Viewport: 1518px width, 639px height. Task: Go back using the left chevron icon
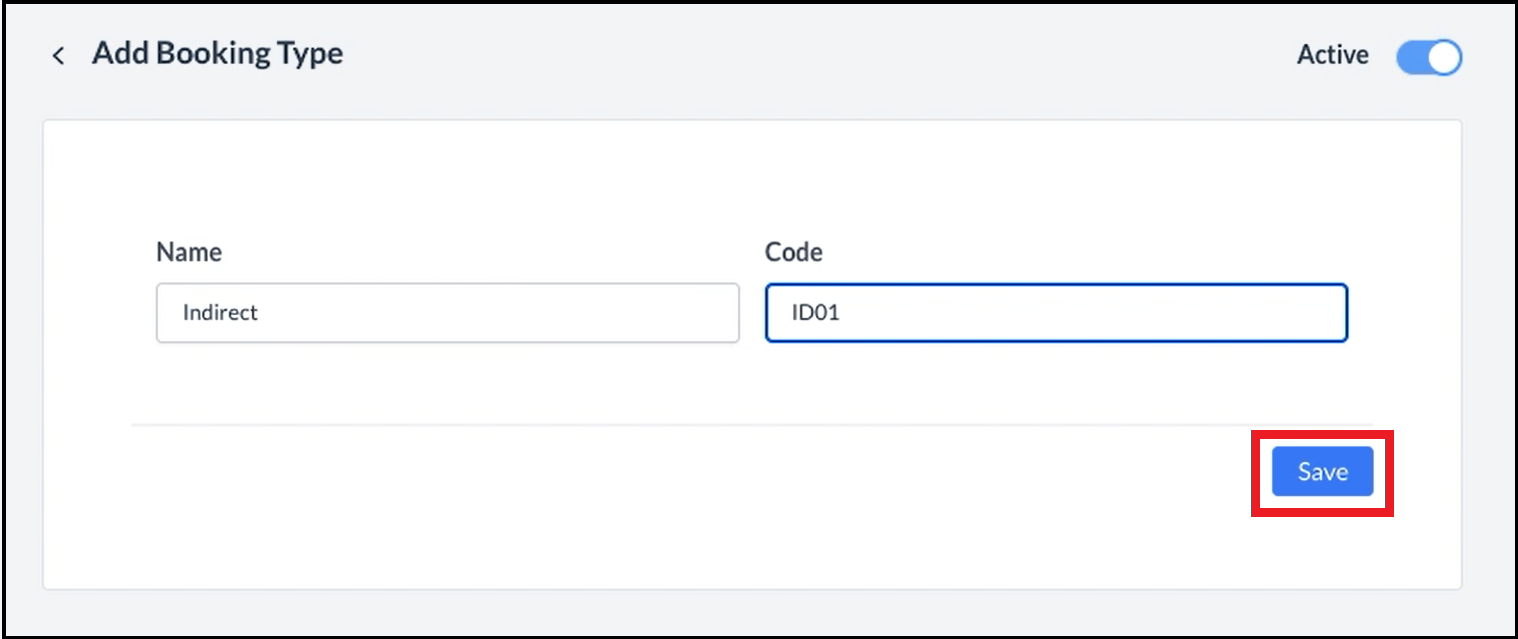[x=58, y=56]
